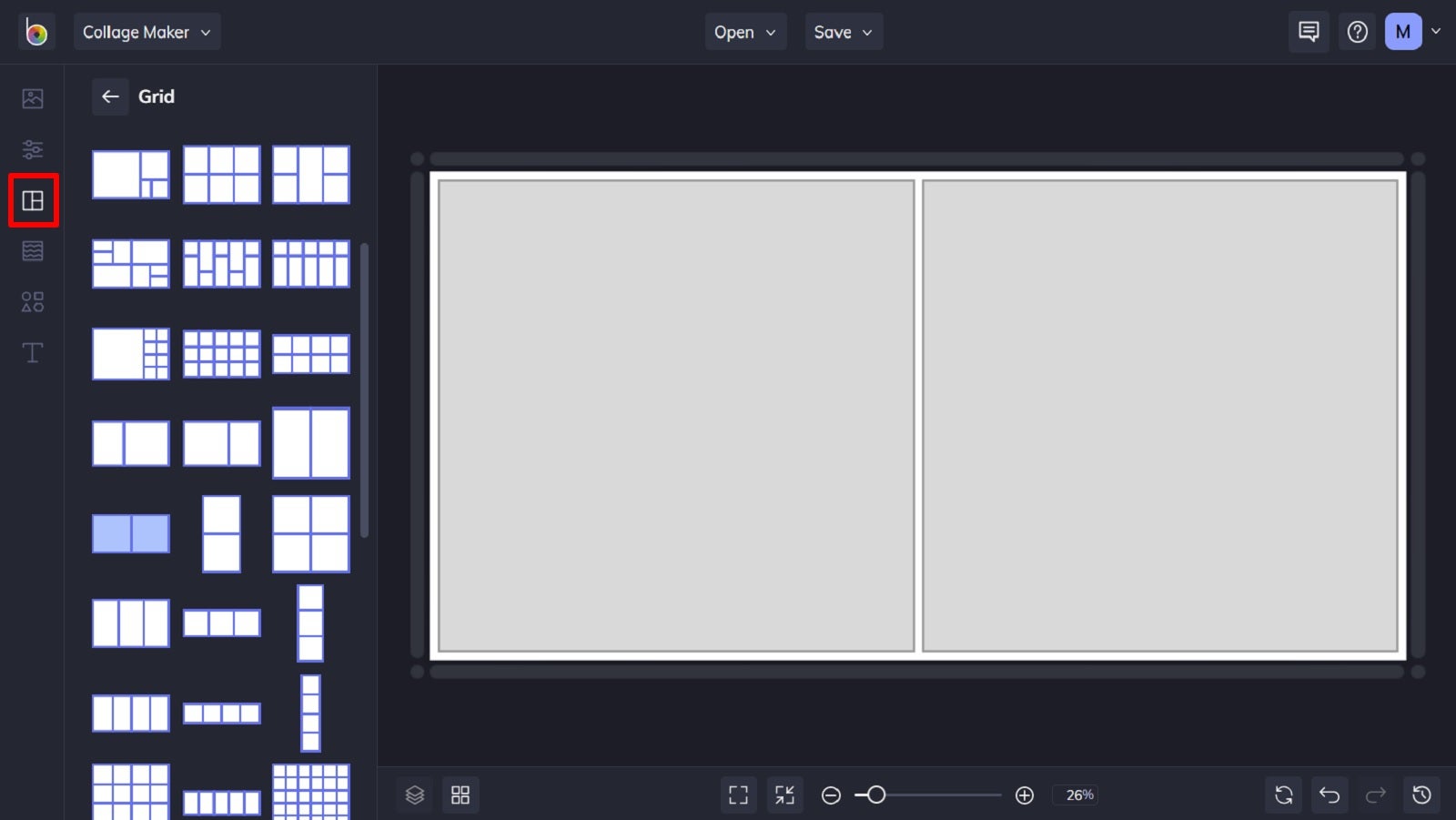Select the Edit settings sidebar icon

[32, 148]
